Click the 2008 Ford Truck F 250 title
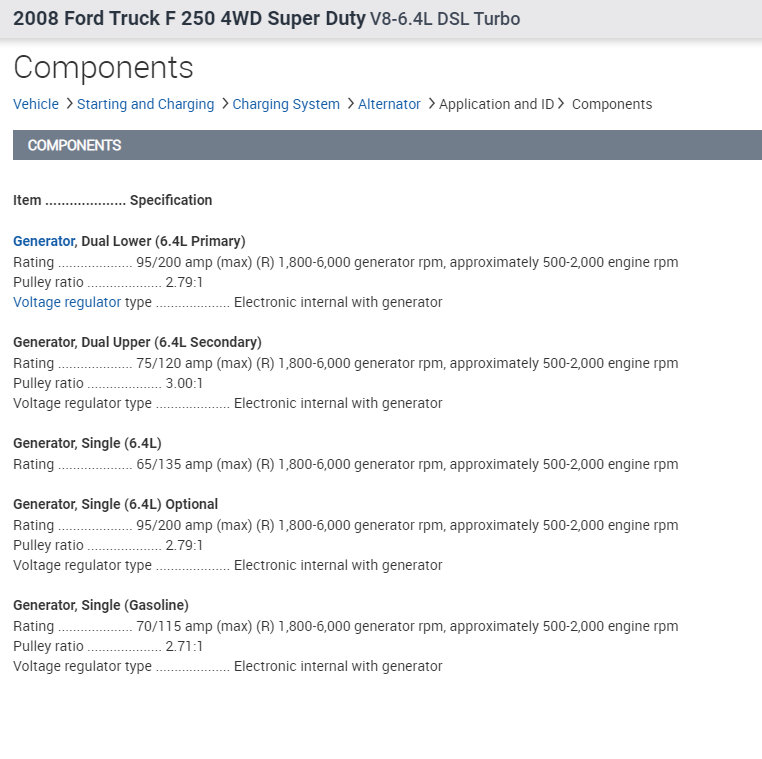 189,19
